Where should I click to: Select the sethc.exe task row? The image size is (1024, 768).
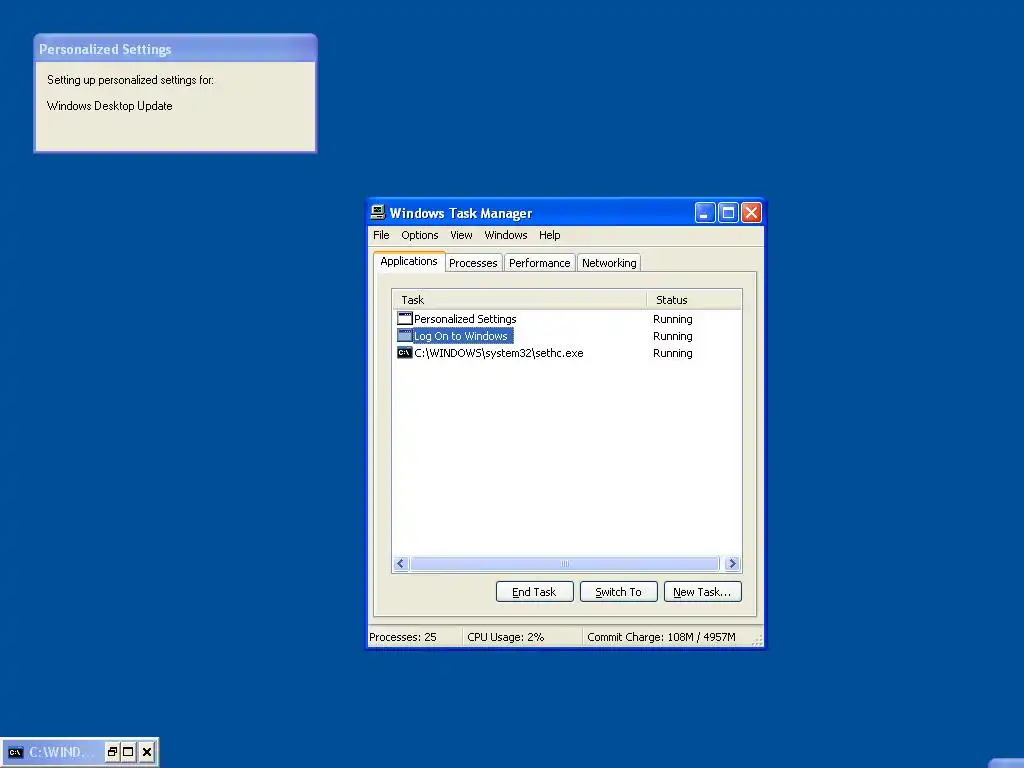[566, 353]
